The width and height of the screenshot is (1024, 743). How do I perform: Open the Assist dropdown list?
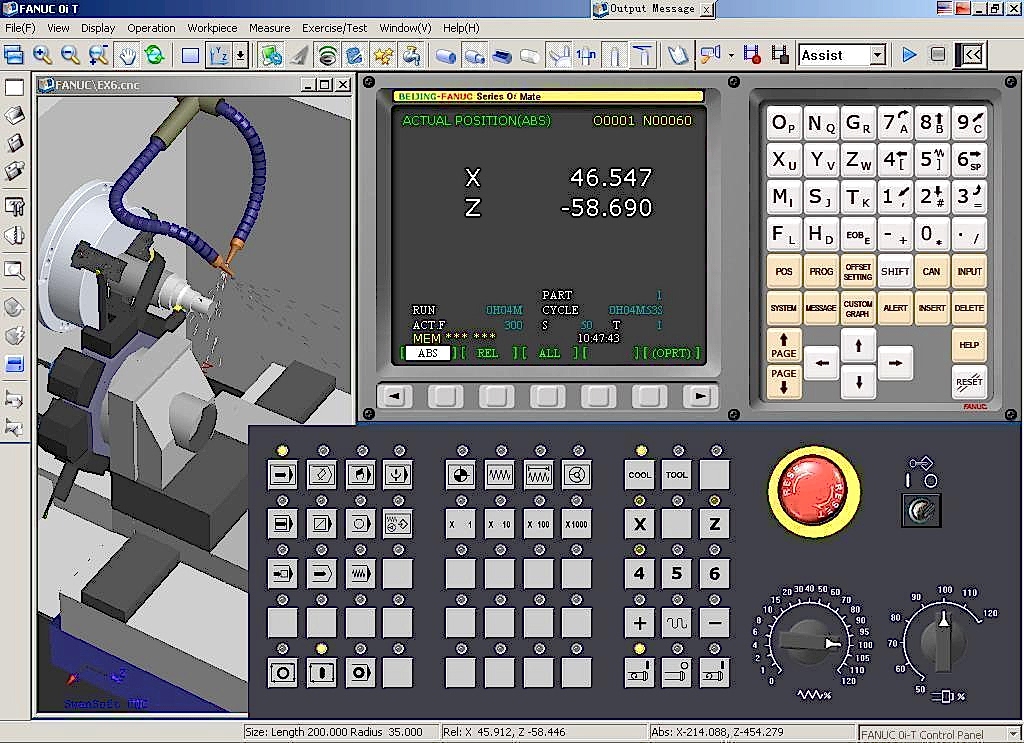pyautogui.click(x=877, y=55)
